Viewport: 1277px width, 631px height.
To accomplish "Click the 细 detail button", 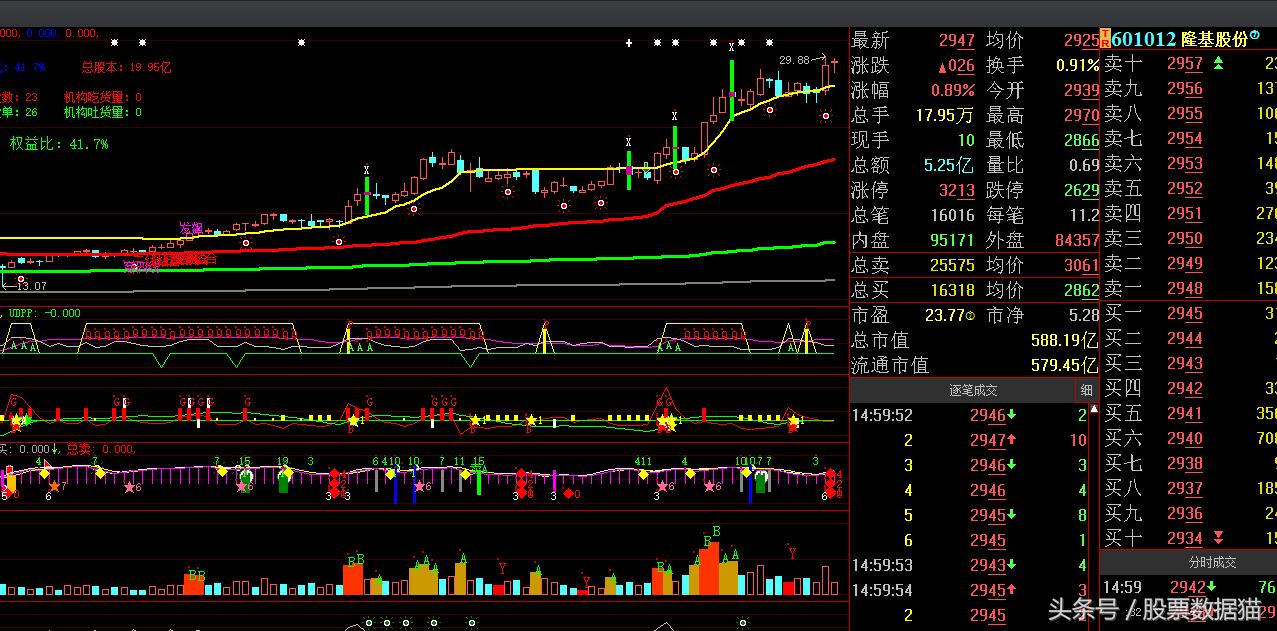I will (x=1087, y=390).
